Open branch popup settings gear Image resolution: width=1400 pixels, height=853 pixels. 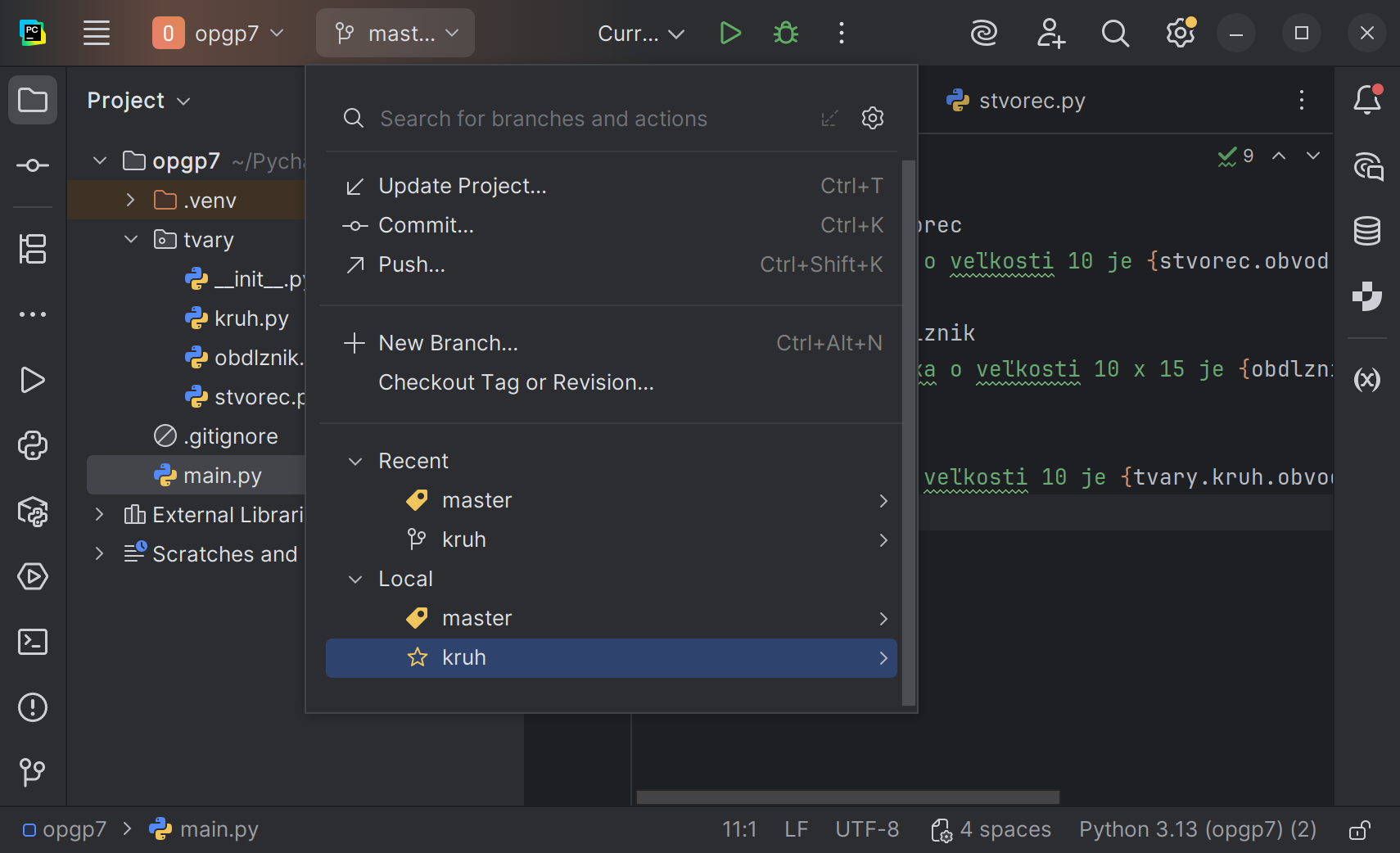(x=873, y=119)
